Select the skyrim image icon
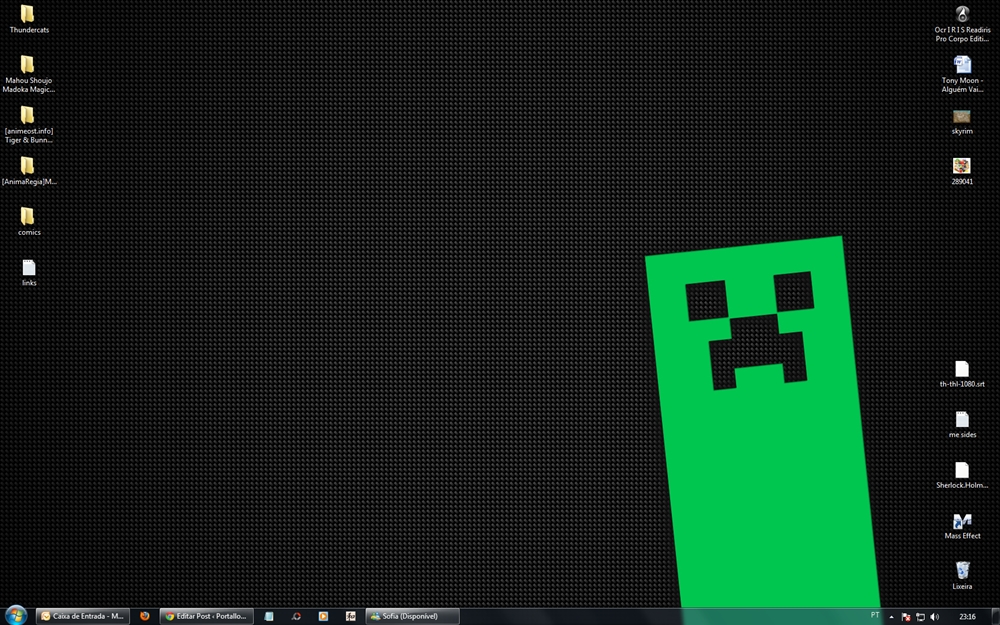This screenshot has width=1000, height=625. [962, 116]
